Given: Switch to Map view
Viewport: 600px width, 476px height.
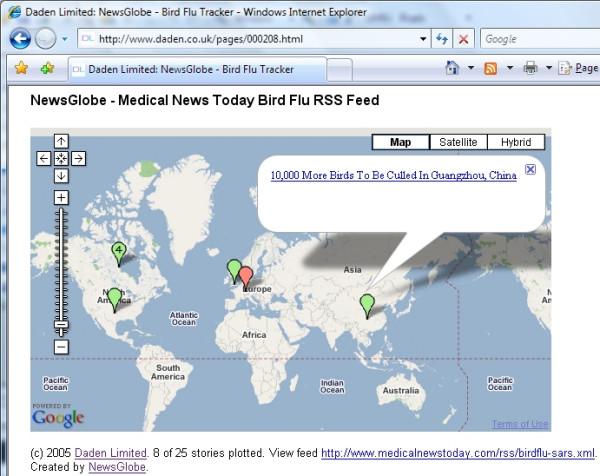Looking at the screenshot, I should 401,142.
